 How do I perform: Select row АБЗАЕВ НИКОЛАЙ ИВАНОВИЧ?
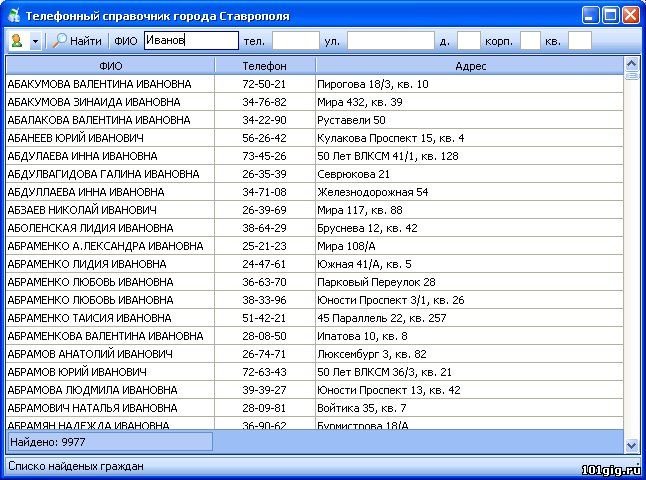[x=315, y=210]
